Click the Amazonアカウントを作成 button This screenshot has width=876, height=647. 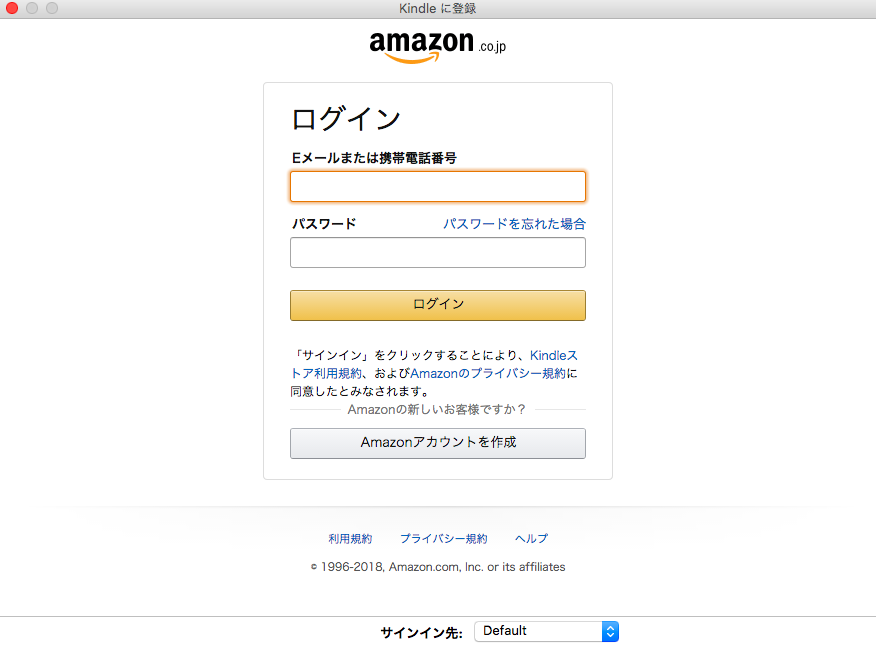(x=438, y=443)
